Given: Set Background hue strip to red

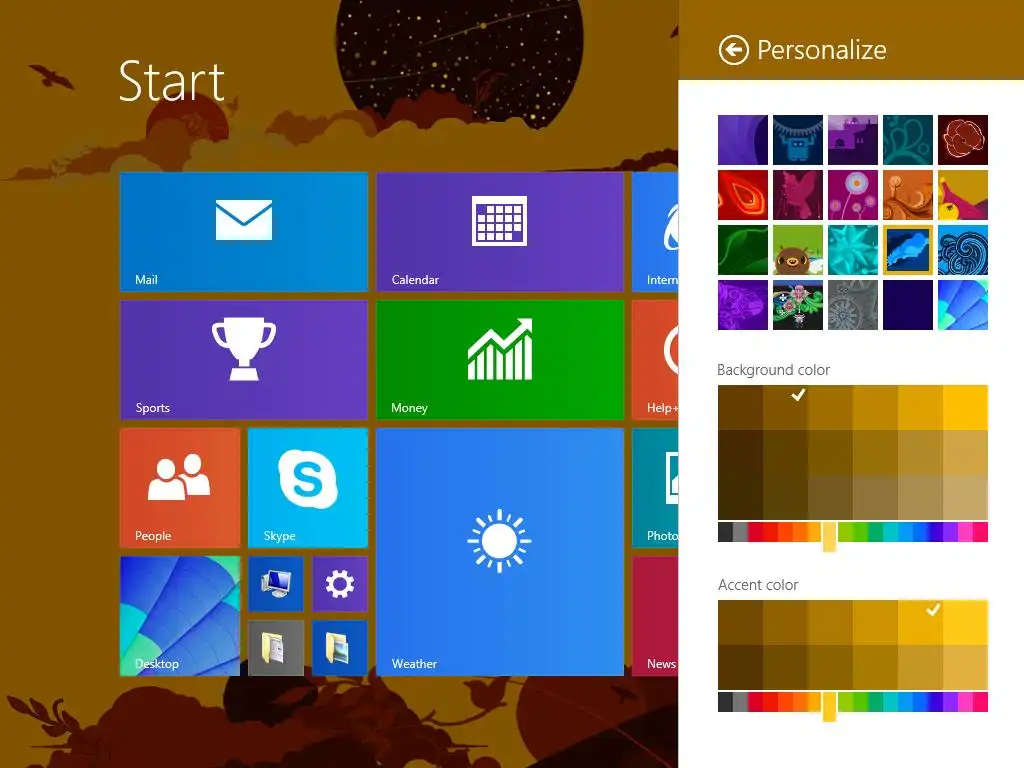Looking at the screenshot, I should coord(758,532).
